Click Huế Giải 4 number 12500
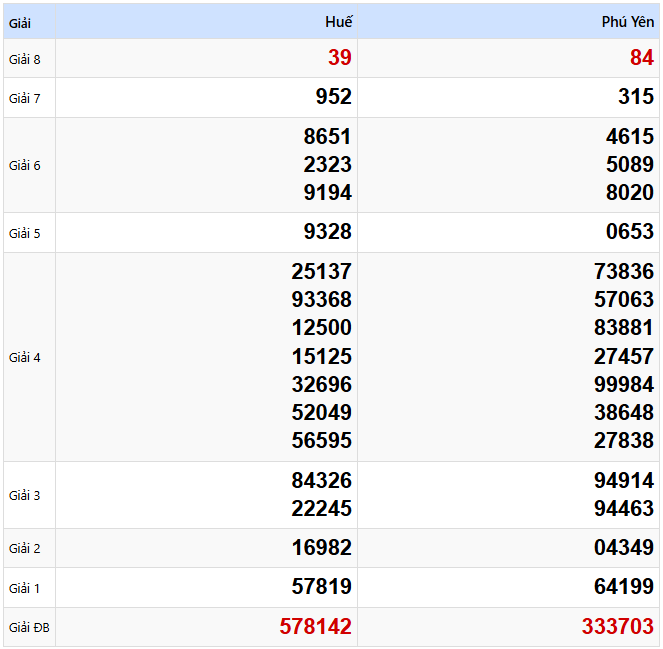 click(321, 328)
